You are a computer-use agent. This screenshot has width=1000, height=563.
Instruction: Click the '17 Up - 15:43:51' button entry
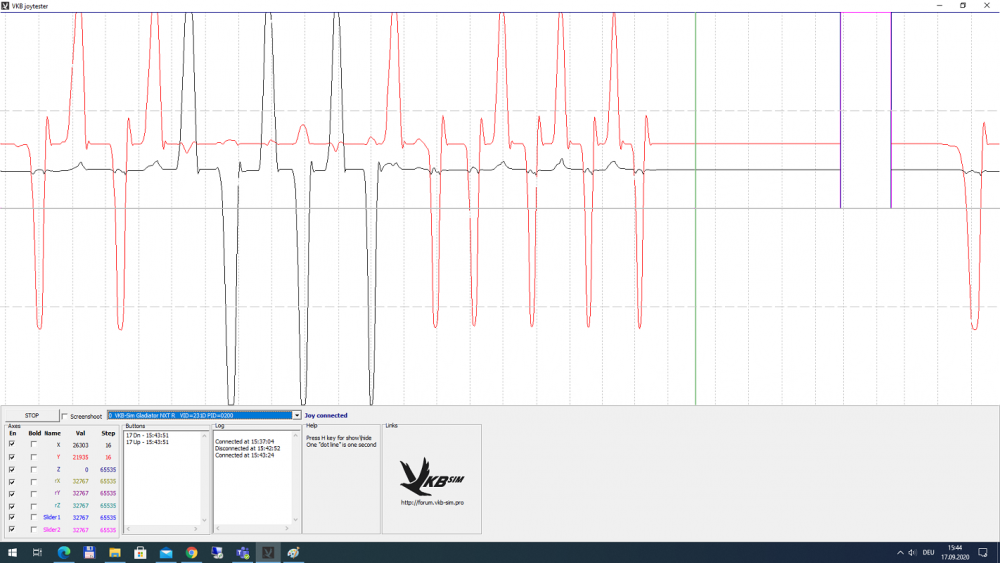pos(147,442)
